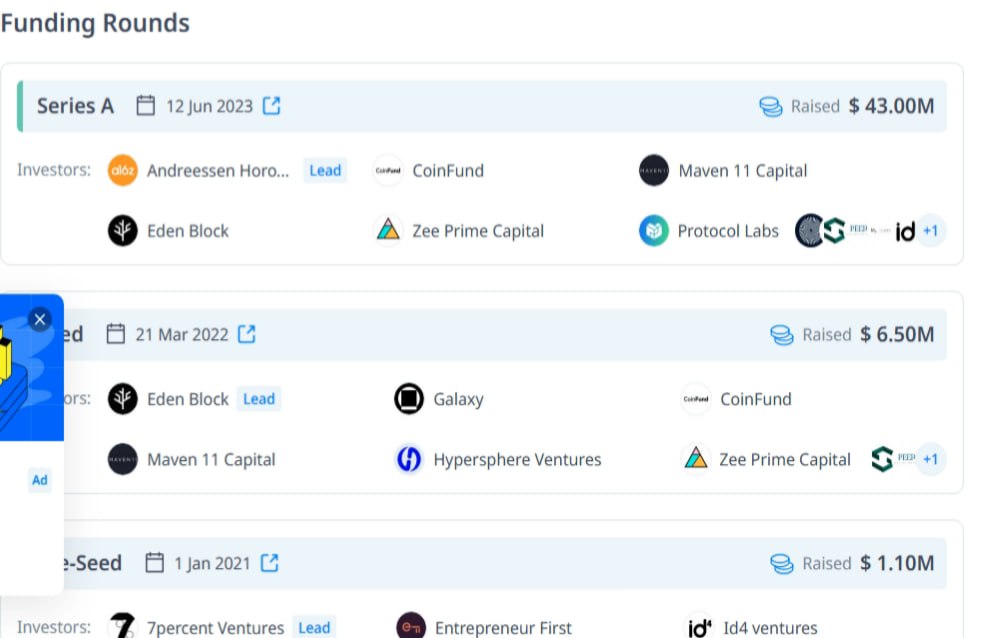The image size is (990, 638).
Task: Click the Andreessen Horowitz a16z logo
Action: tap(122, 171)
